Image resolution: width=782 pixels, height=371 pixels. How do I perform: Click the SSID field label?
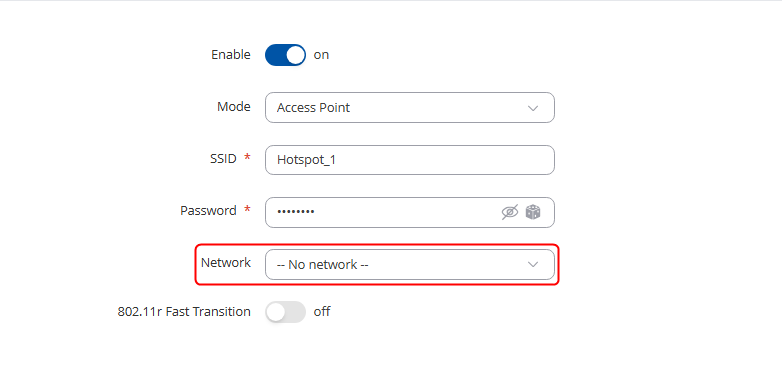click(223, 159)
